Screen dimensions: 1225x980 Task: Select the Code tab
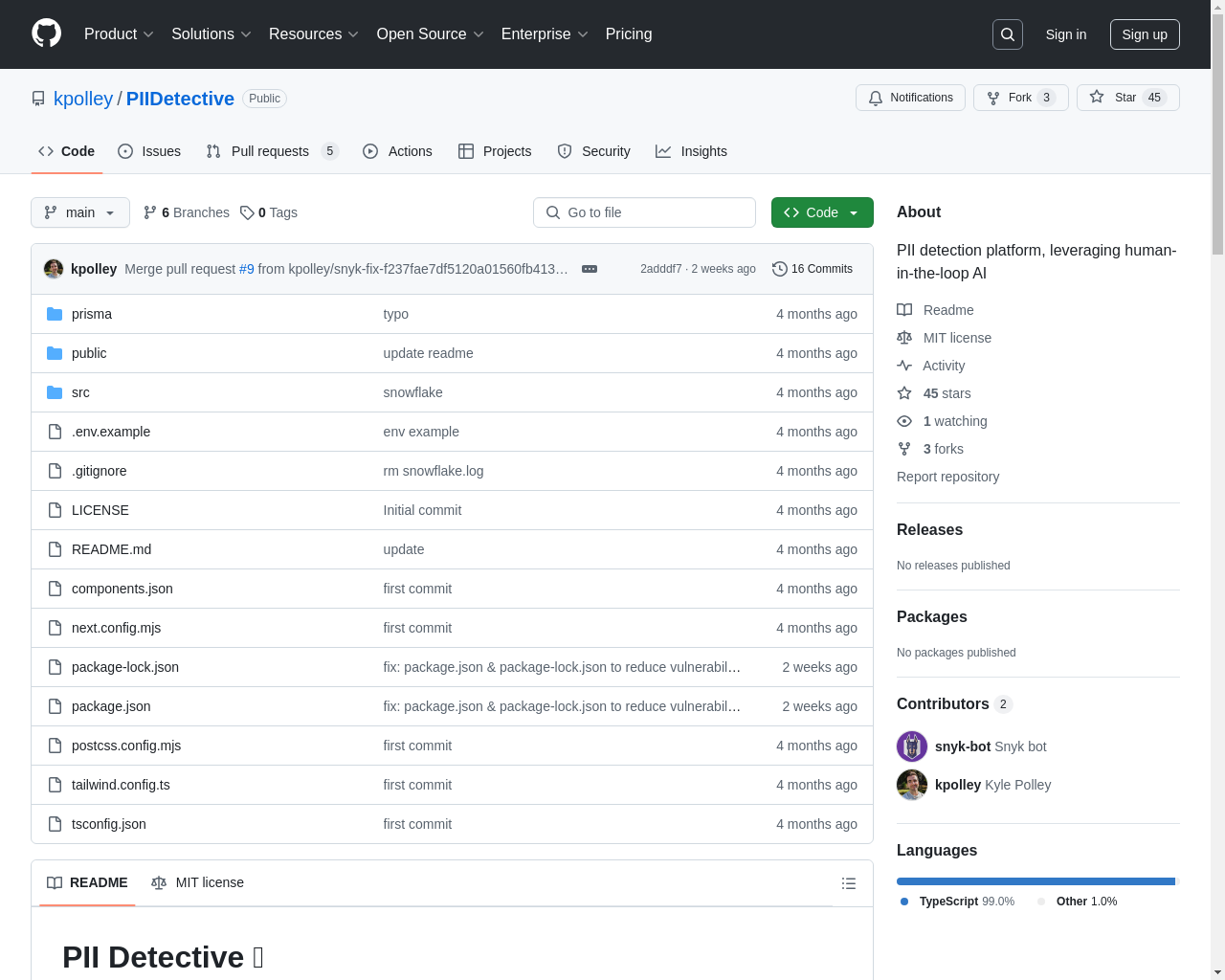tap(66, 151)
